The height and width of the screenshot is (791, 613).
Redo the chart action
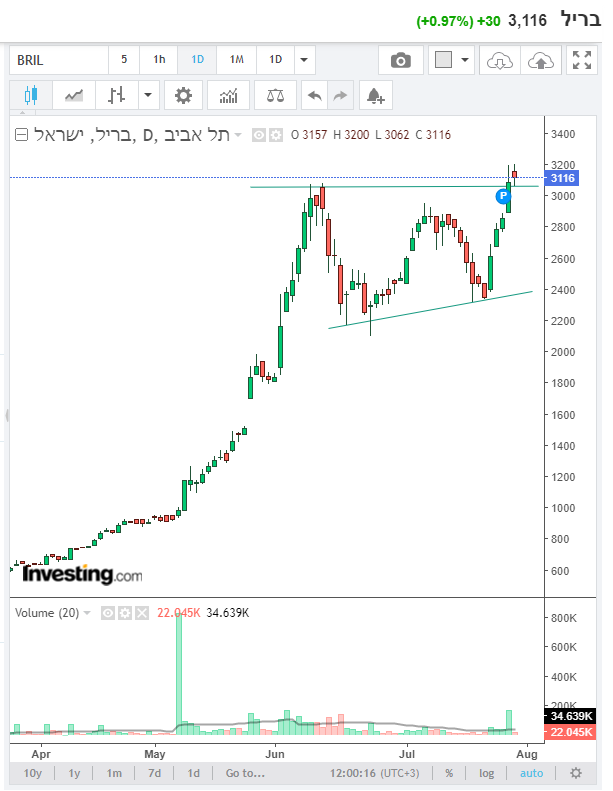[x=341, y=95]
